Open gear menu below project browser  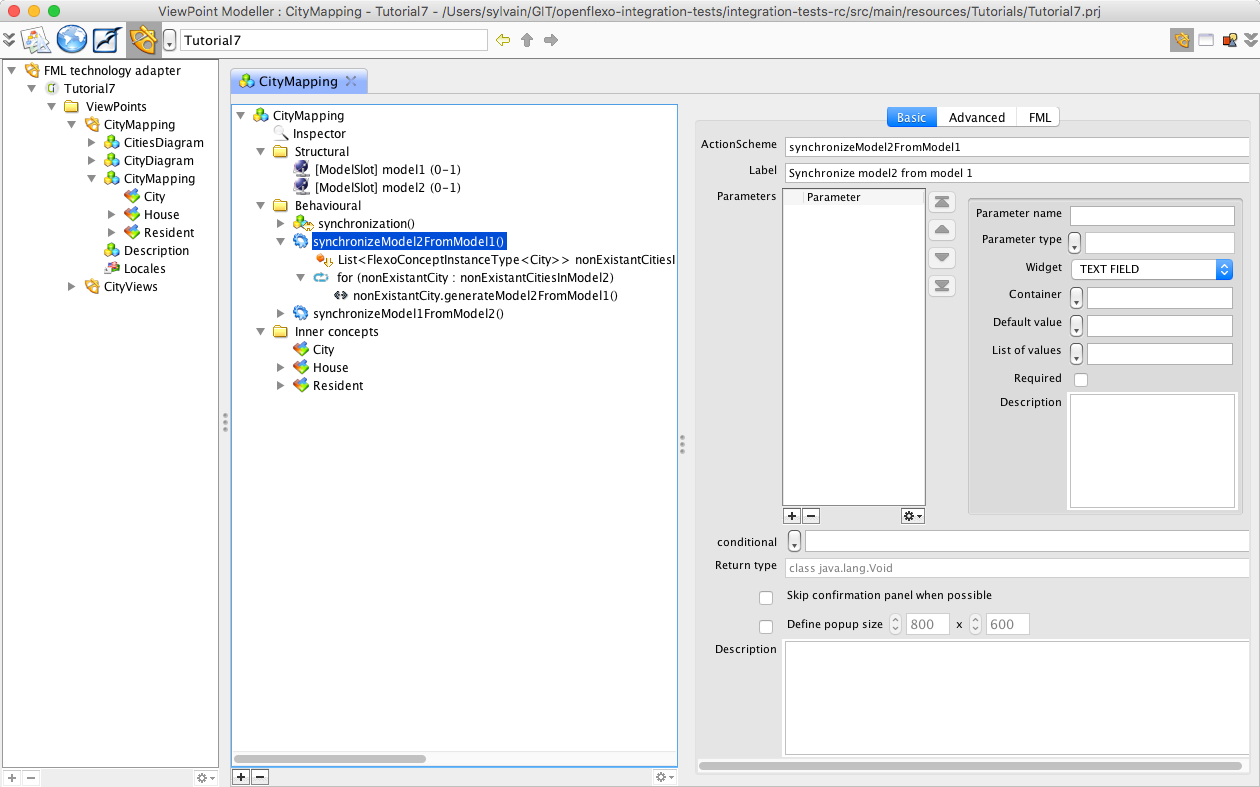(x=205, y=777)
